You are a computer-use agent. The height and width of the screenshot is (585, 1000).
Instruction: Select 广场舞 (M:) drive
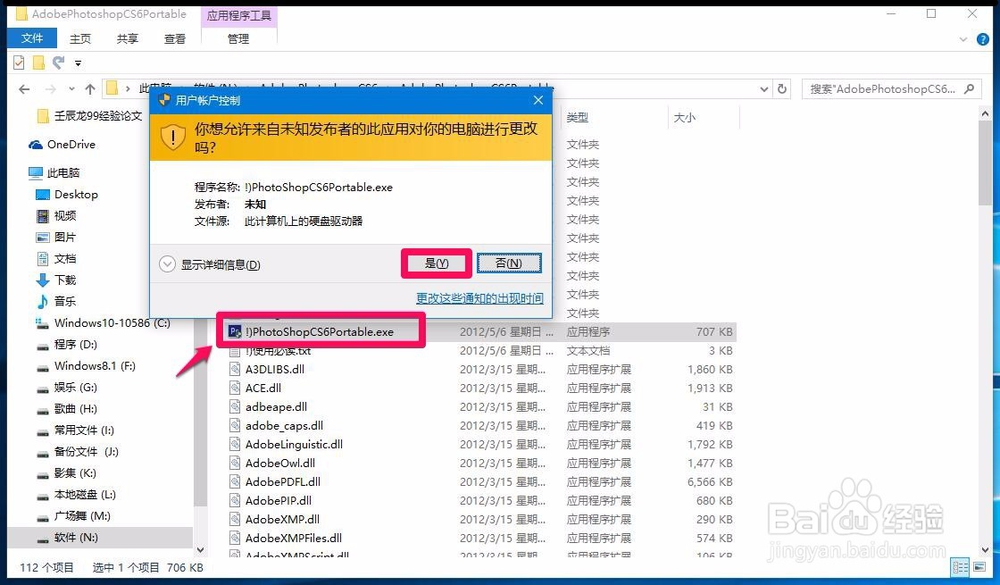[x=73, y=516]
